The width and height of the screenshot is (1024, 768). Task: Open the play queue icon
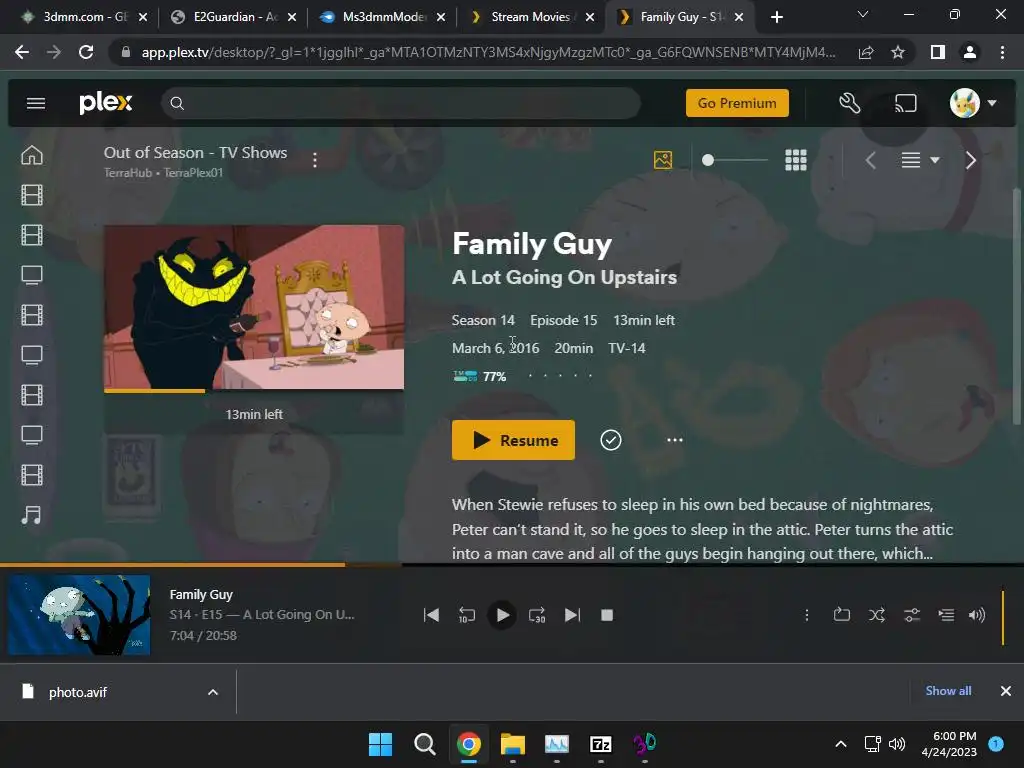pyautogui.click(x=946, y=615)
